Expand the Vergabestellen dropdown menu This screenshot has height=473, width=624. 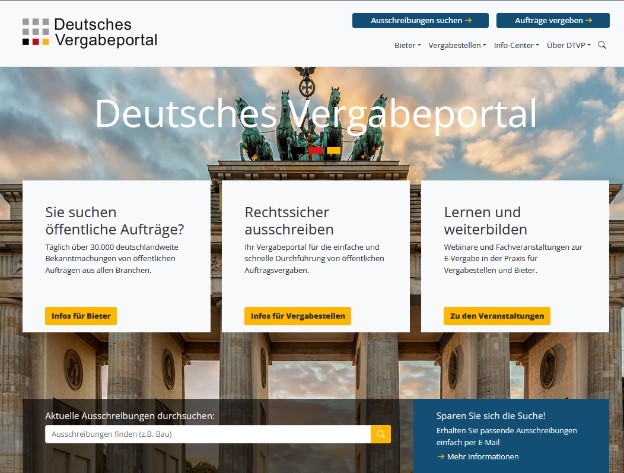click(456, 45)
